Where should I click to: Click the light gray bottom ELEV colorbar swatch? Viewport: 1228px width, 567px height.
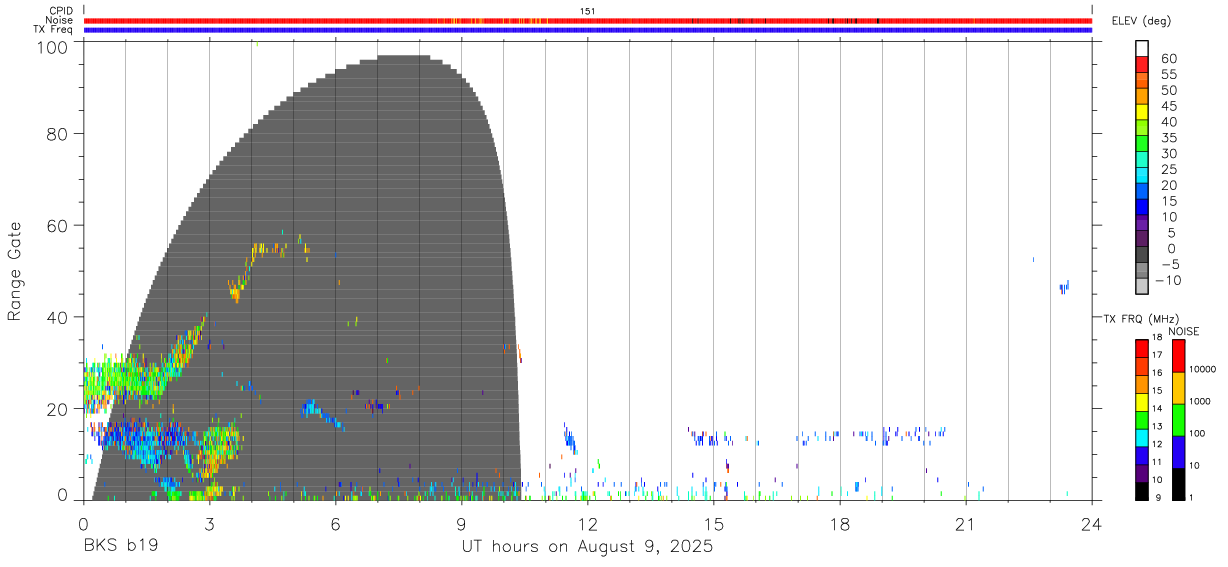pyautogui.click(x=1142, y=287)
